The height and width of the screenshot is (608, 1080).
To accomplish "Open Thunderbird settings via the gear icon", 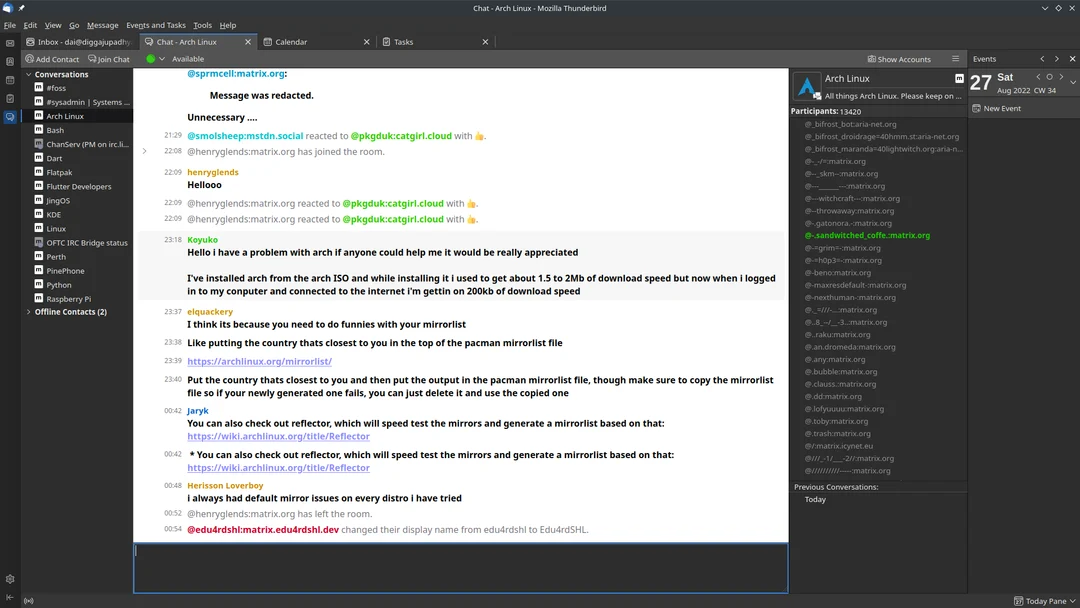I will point(10,578).
